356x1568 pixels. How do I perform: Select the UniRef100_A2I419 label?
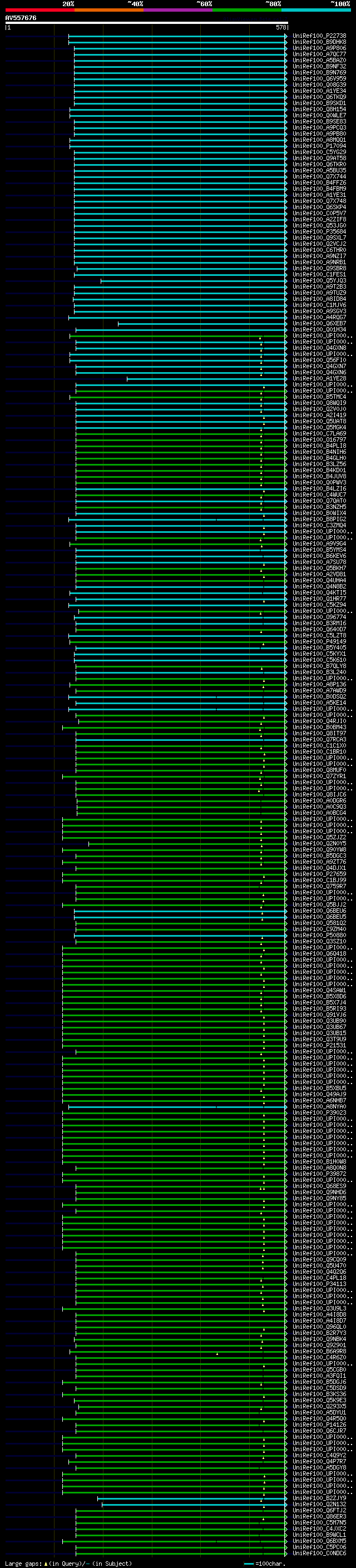coord(319,415)
